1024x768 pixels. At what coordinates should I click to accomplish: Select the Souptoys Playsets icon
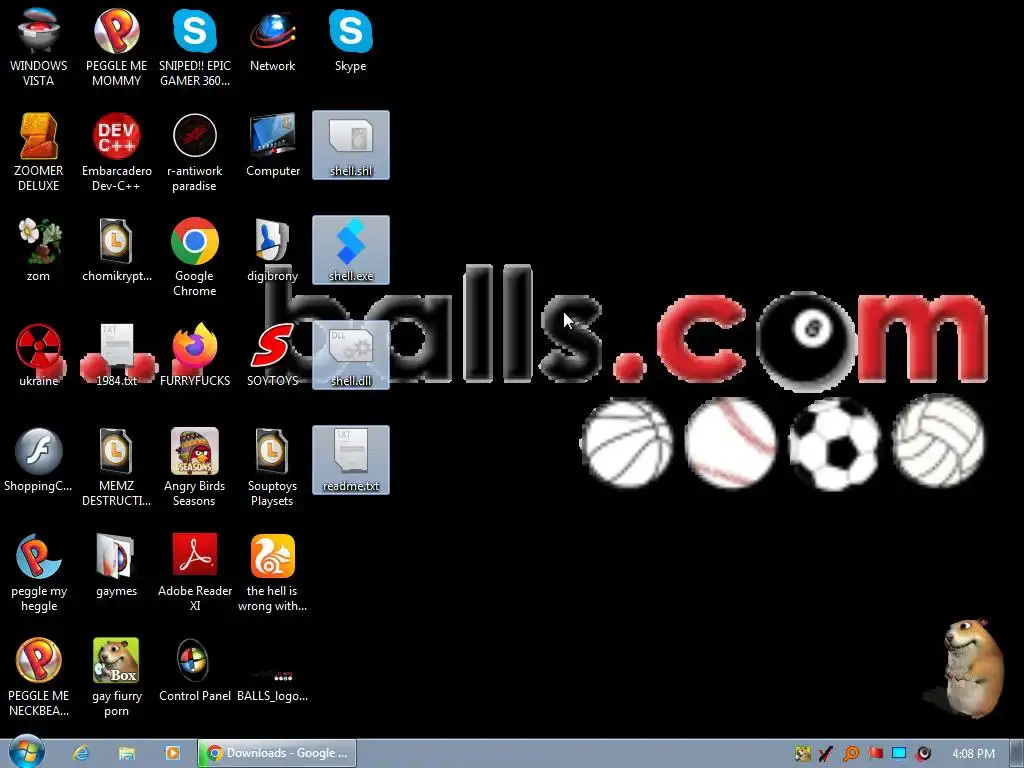click(272, 467)
